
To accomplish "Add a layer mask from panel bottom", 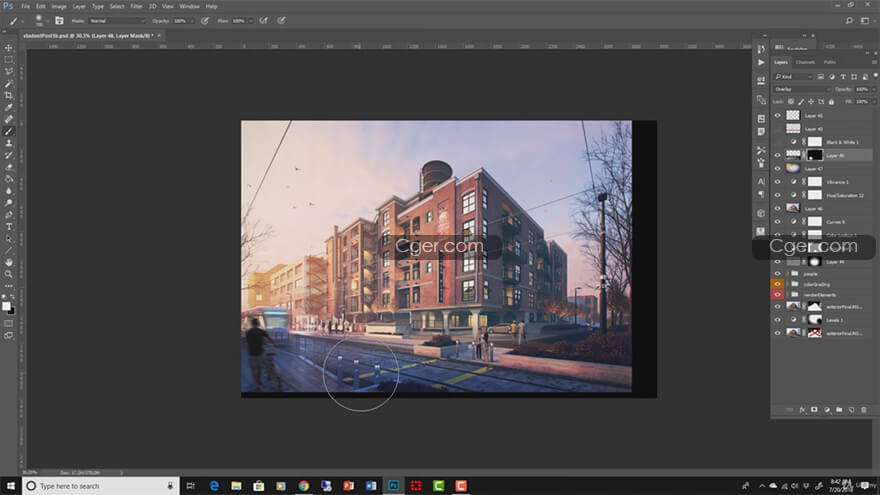I will [814, 410].
